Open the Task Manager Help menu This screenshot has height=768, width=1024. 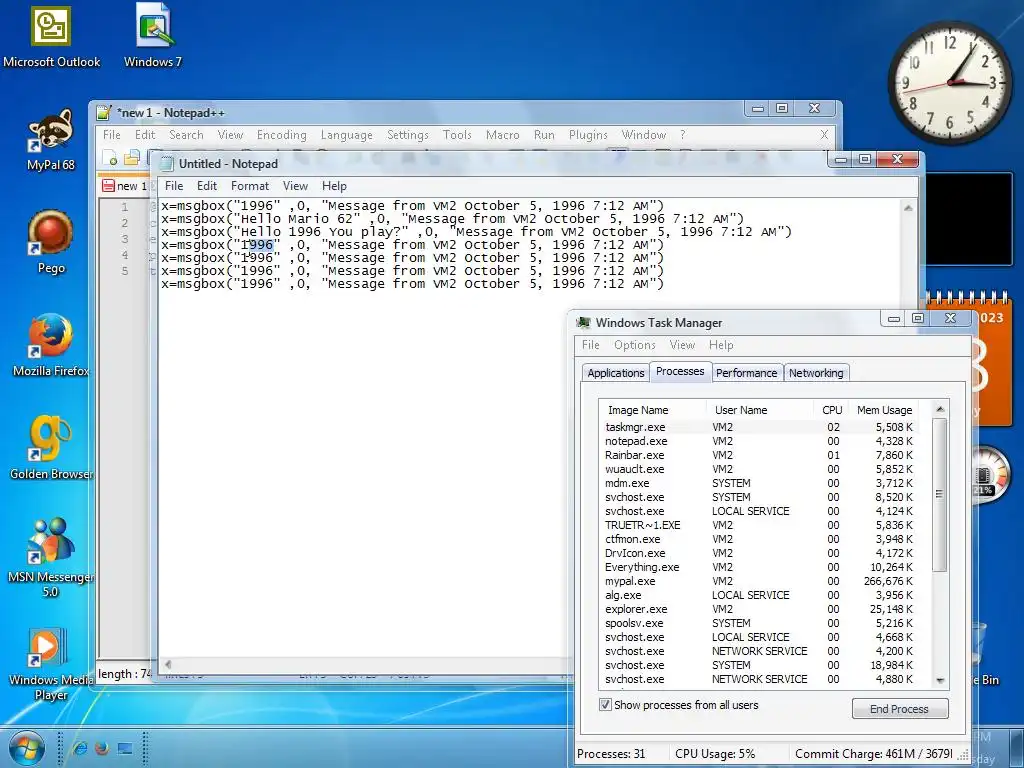point(721,345)
